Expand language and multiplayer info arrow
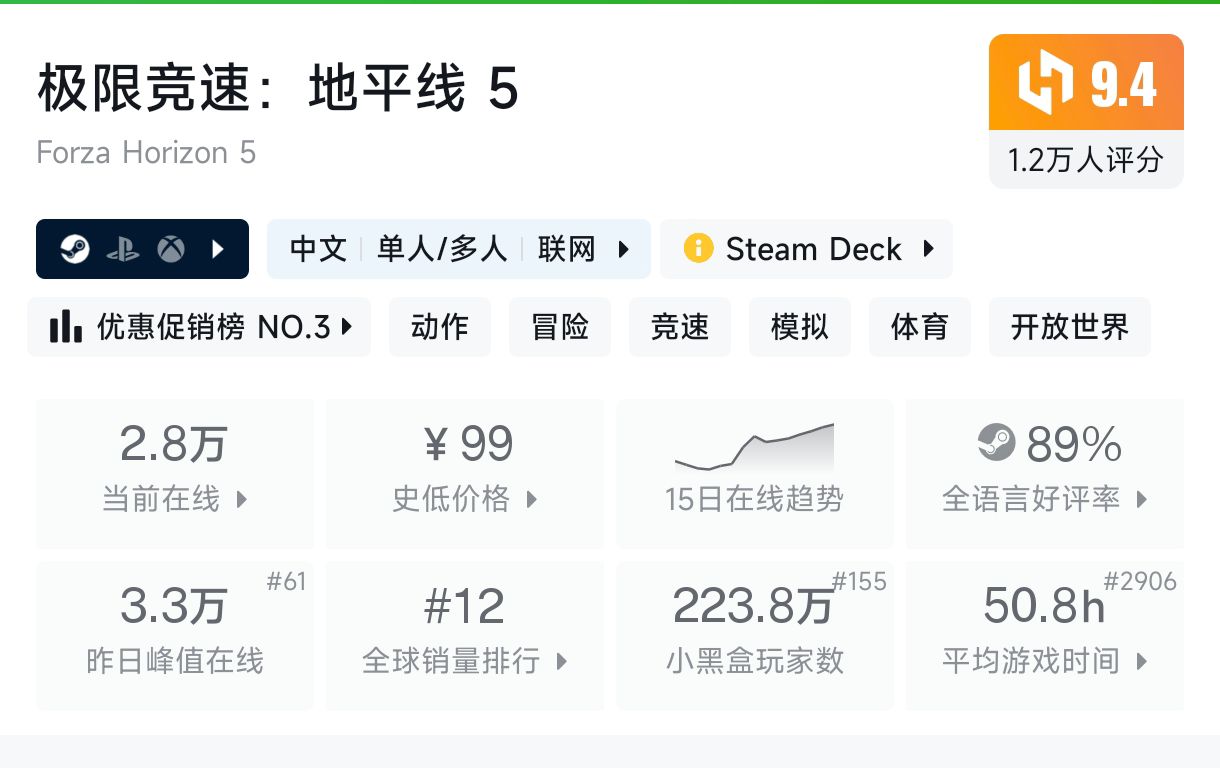This screenshot has height=768, width=1220. (625, 249)
